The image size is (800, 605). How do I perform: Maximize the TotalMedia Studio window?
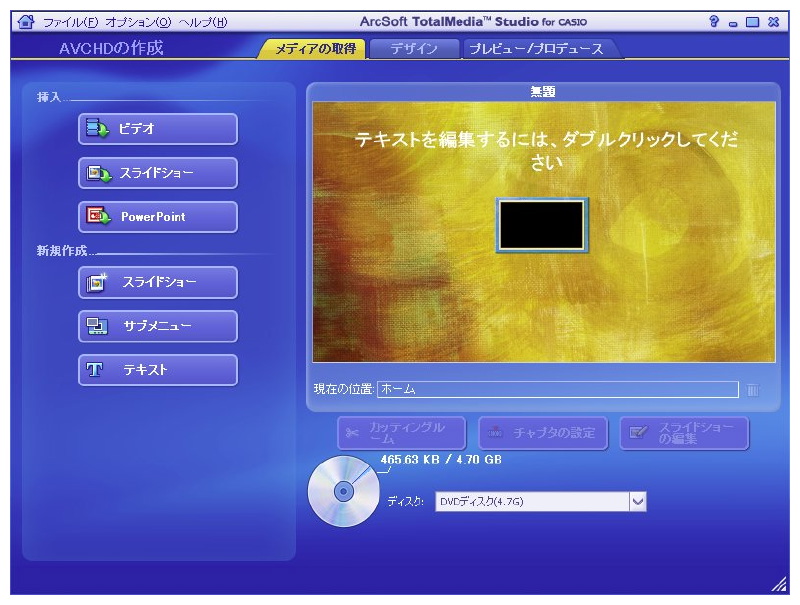click(x=753, y=22)
